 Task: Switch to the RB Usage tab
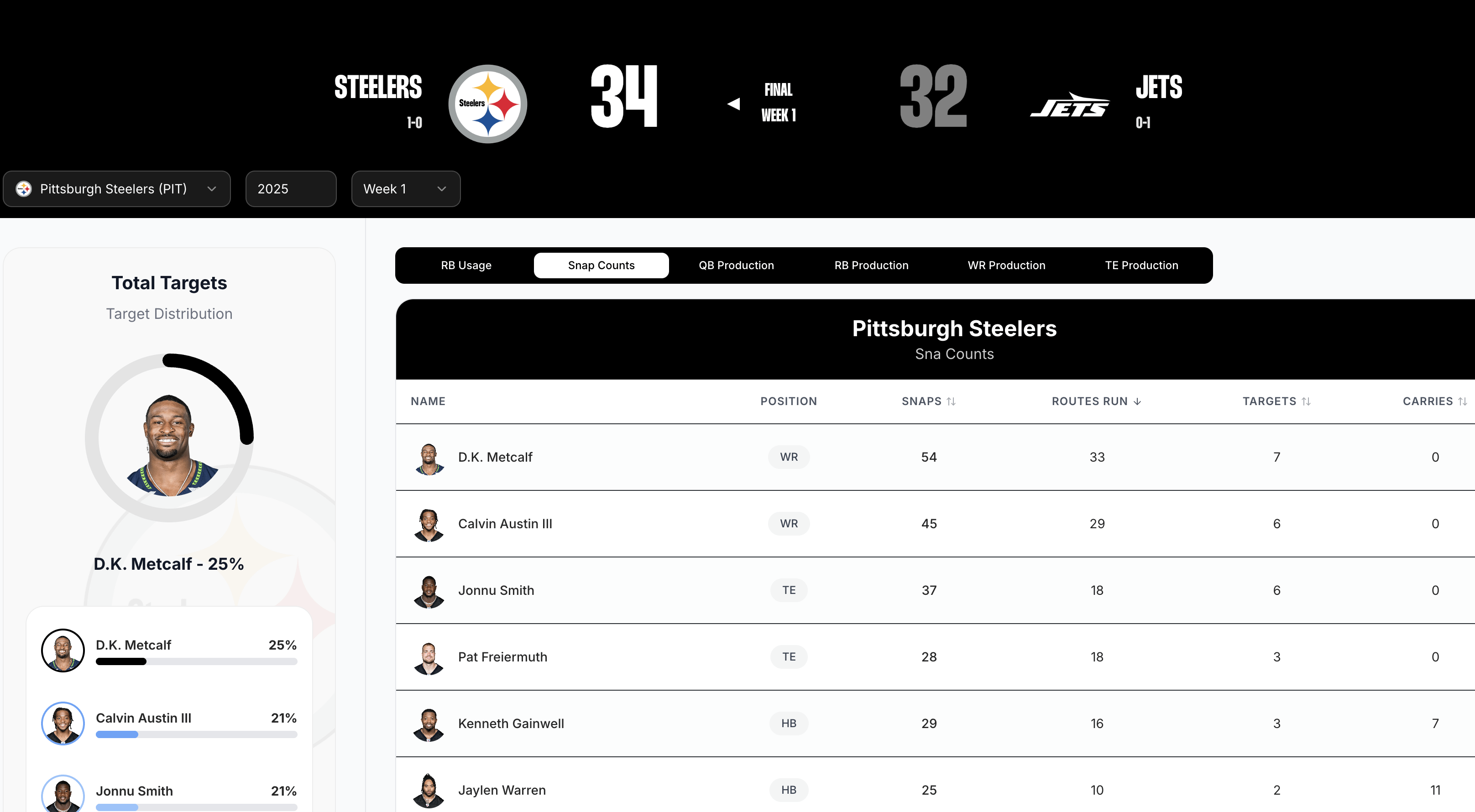coord(466,265)
